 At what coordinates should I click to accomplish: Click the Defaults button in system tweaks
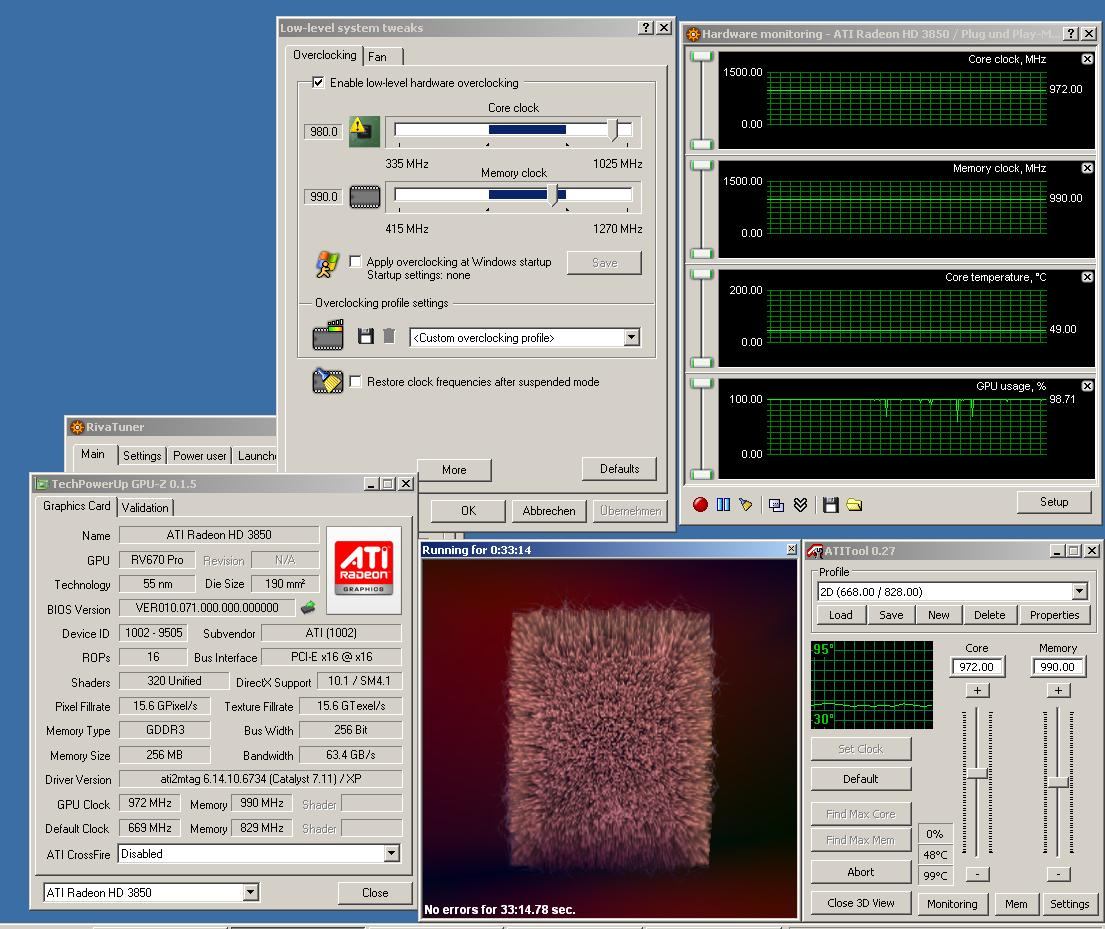619,469
